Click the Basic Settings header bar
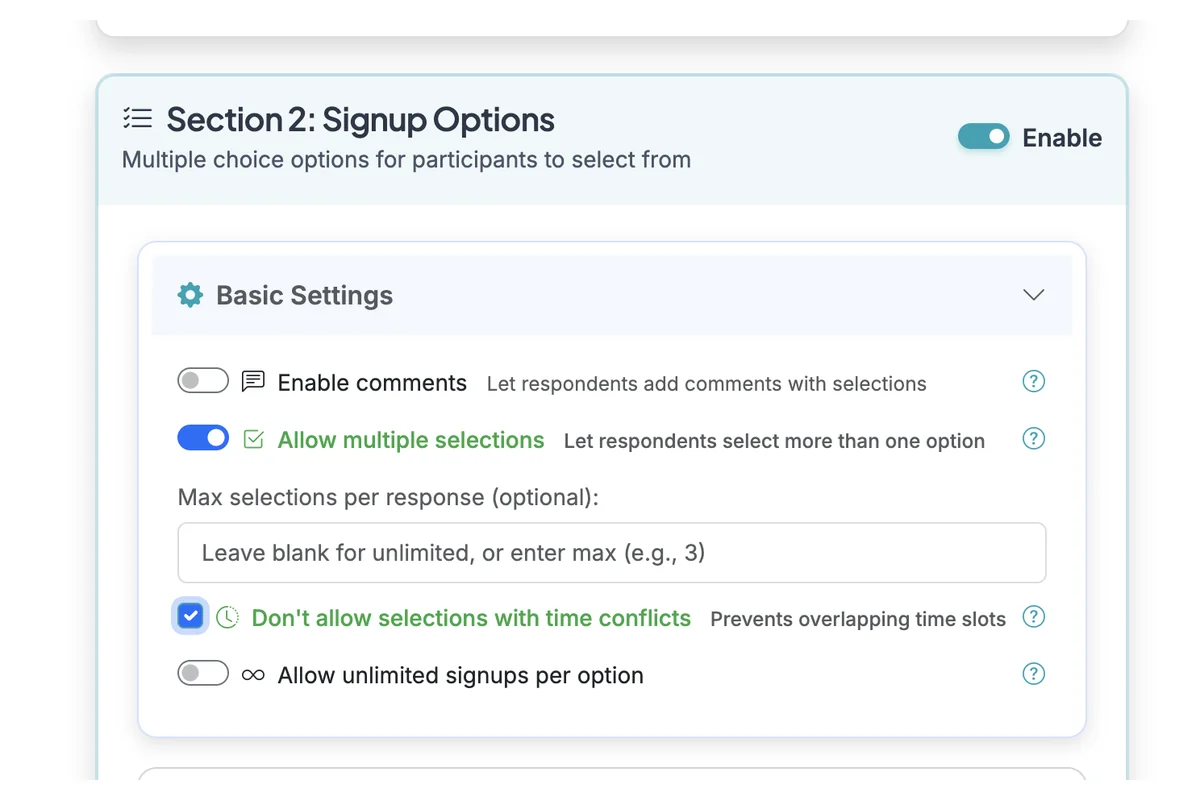1200x800 pixels. 611,295
